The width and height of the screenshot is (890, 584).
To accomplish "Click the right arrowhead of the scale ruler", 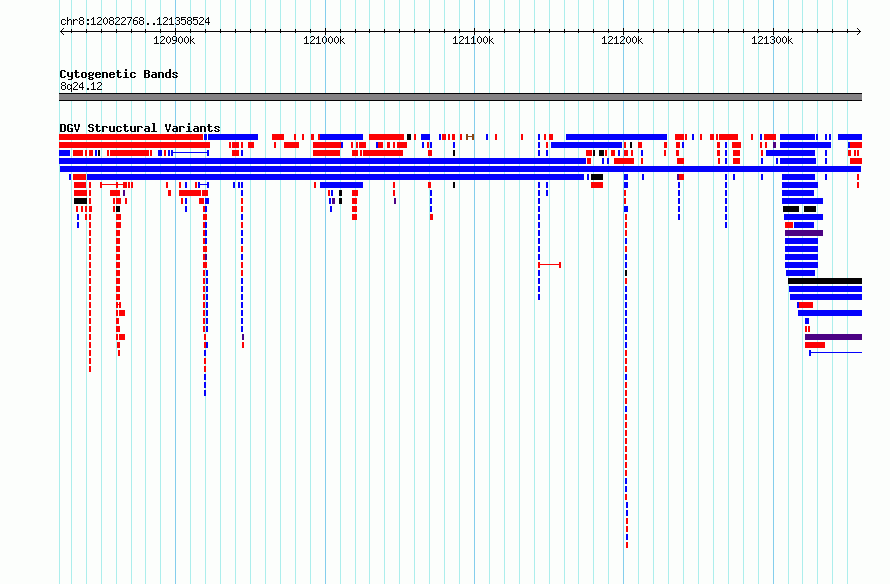I will (859, 32).
